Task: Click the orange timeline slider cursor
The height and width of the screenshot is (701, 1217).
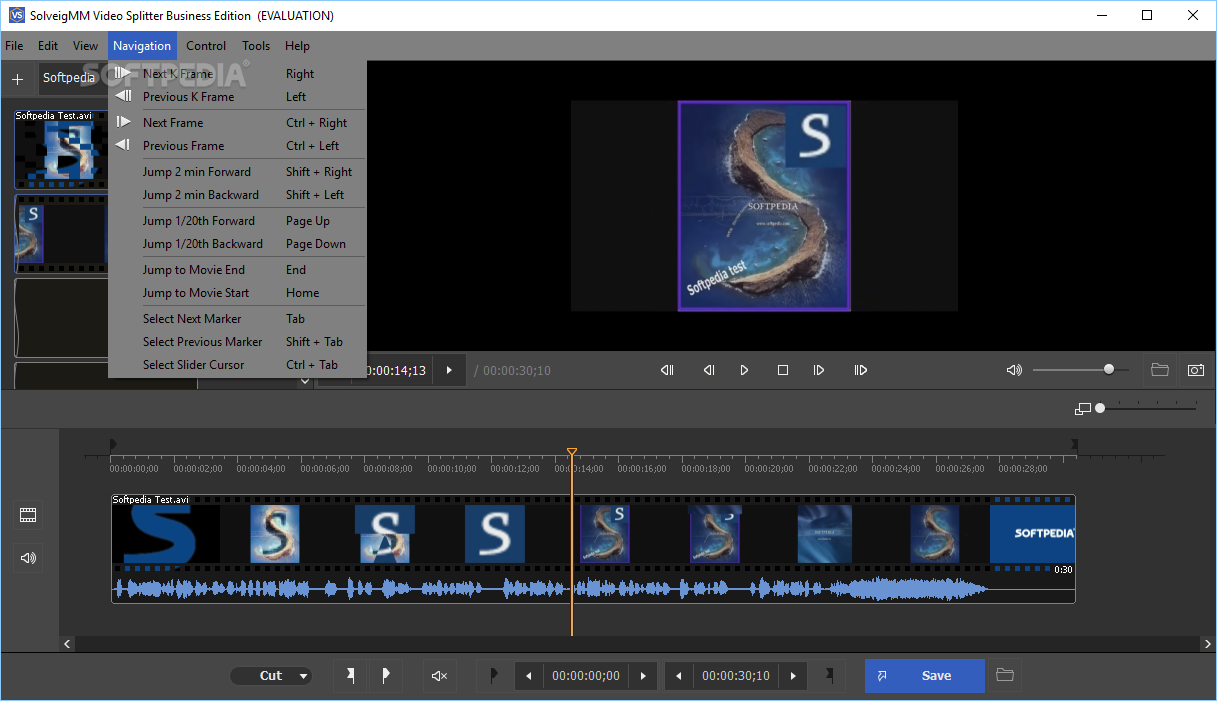Action: pos(572,453)
